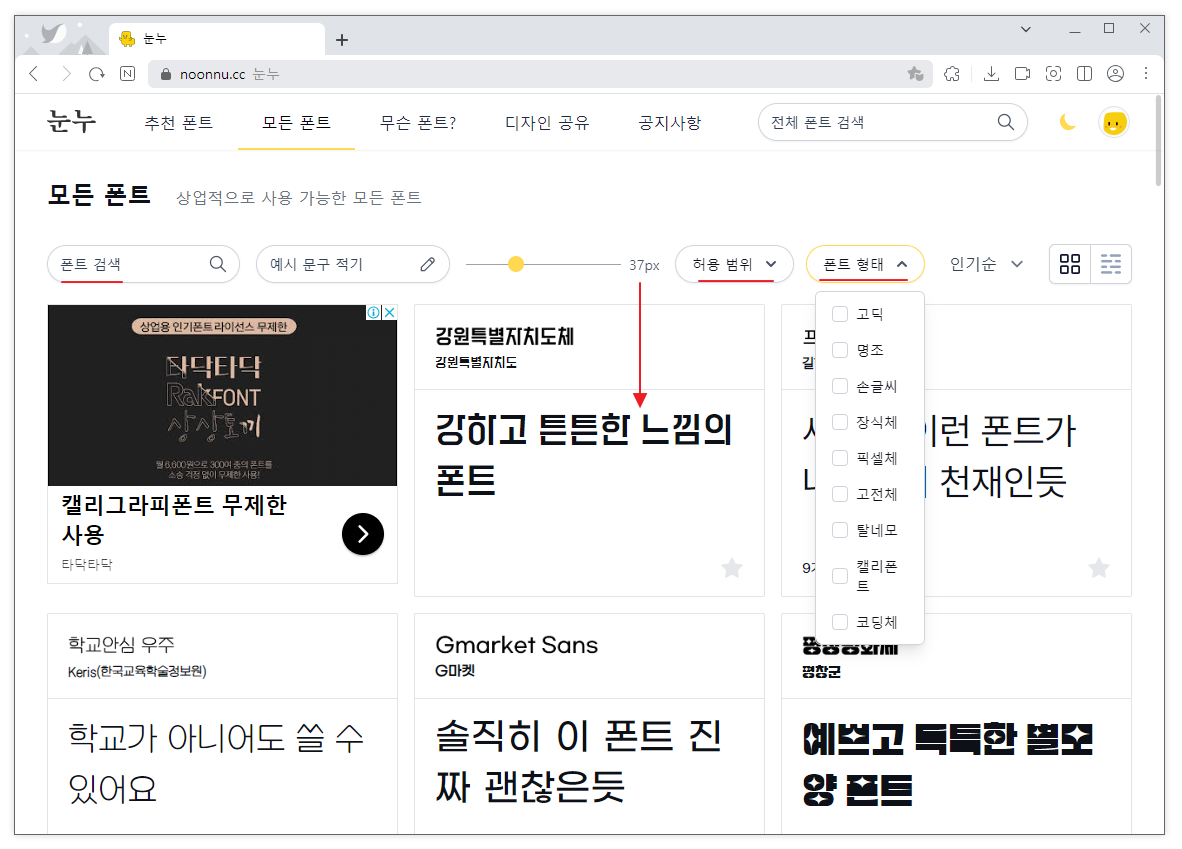Check the 픽셀체 font type box
Screen dimensions: 1182x849
[x=840, y=458]
